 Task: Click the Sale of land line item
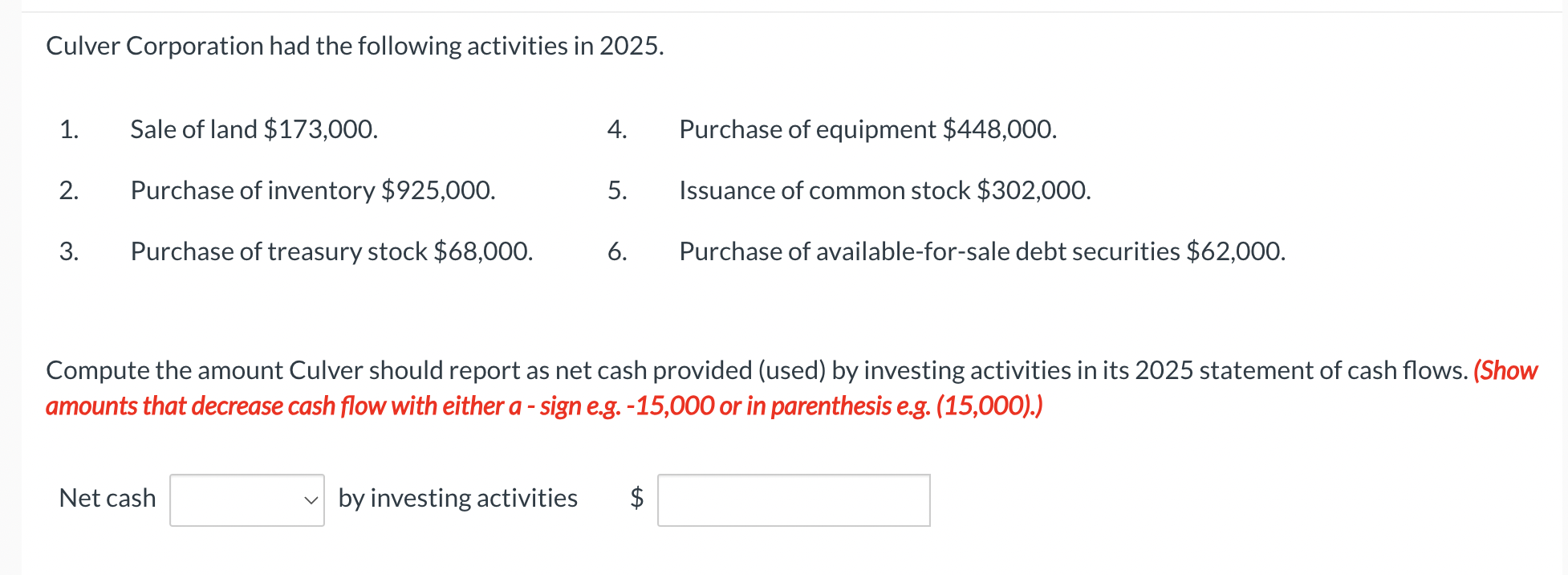(253, 128)
